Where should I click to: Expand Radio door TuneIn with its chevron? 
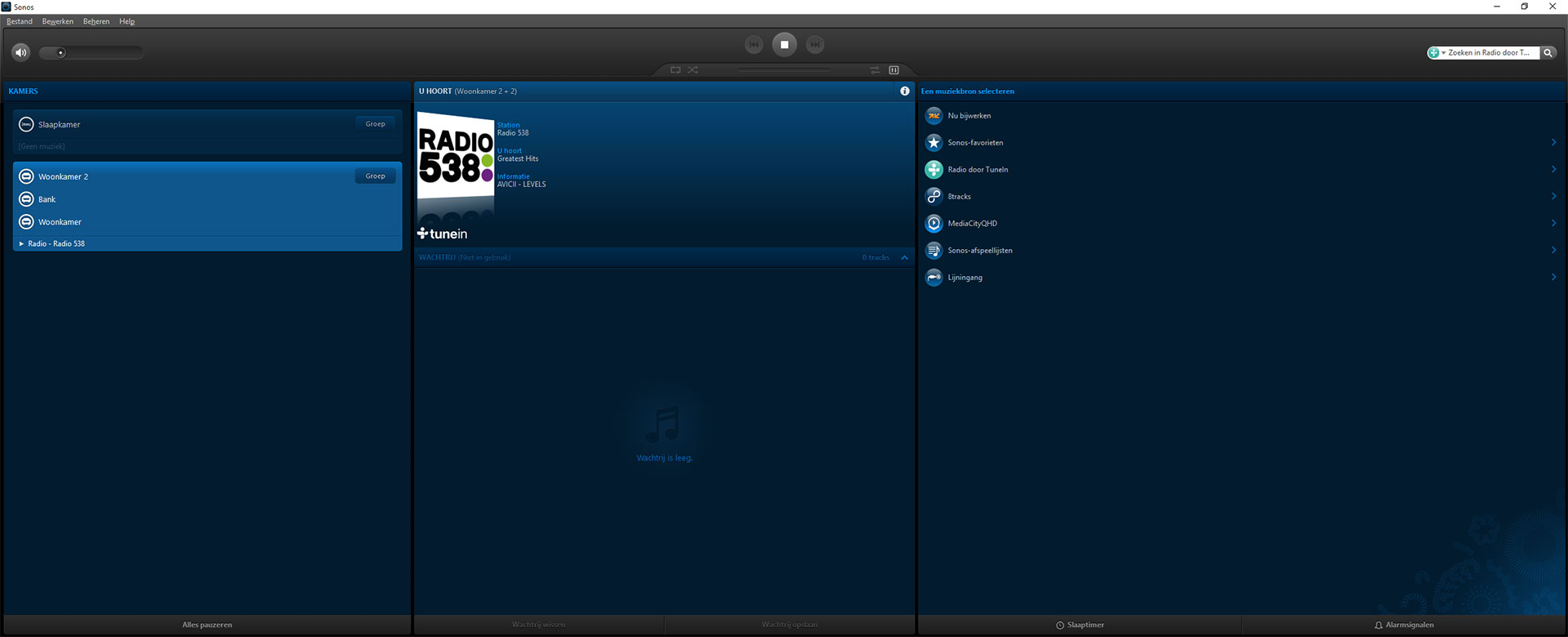coord(1553,169)
